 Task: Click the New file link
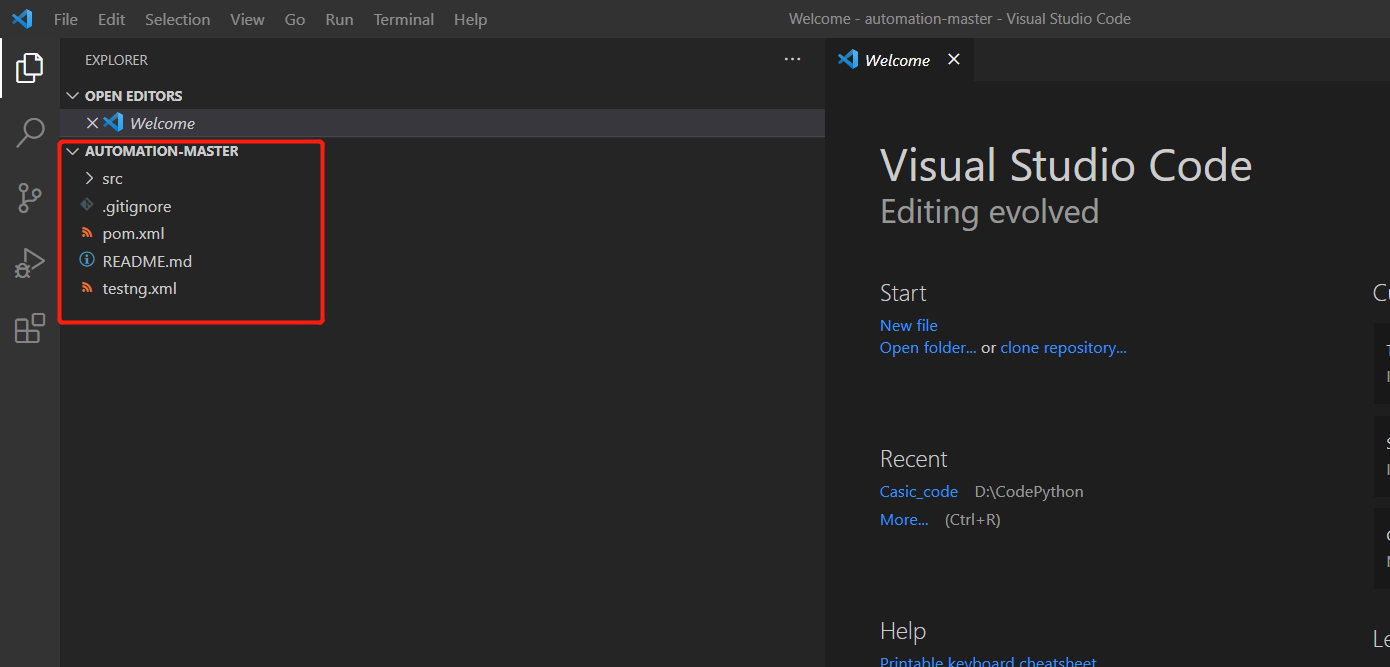pos(908,325)
